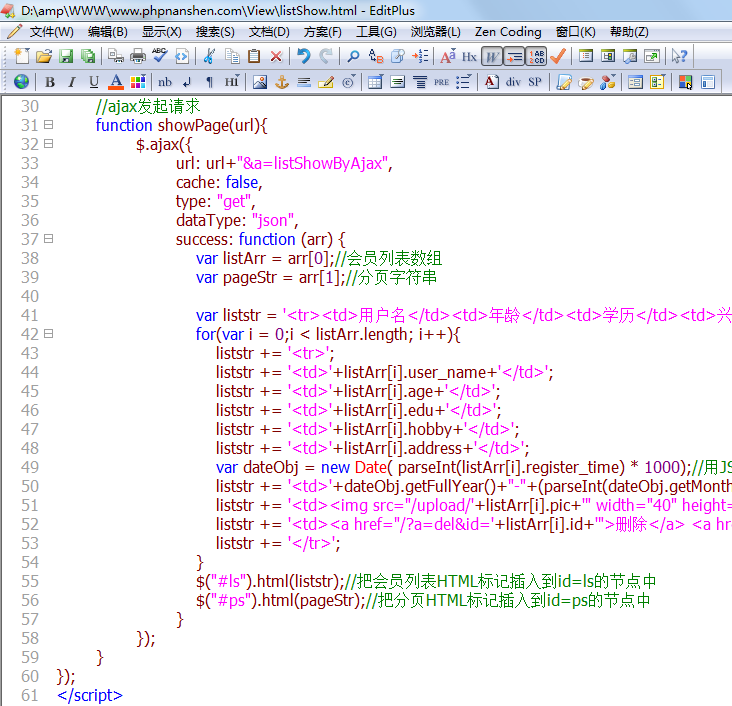Collapse fold at line 42 for loop
Viewport: 732px width, 706px height.
coord(49,334)
